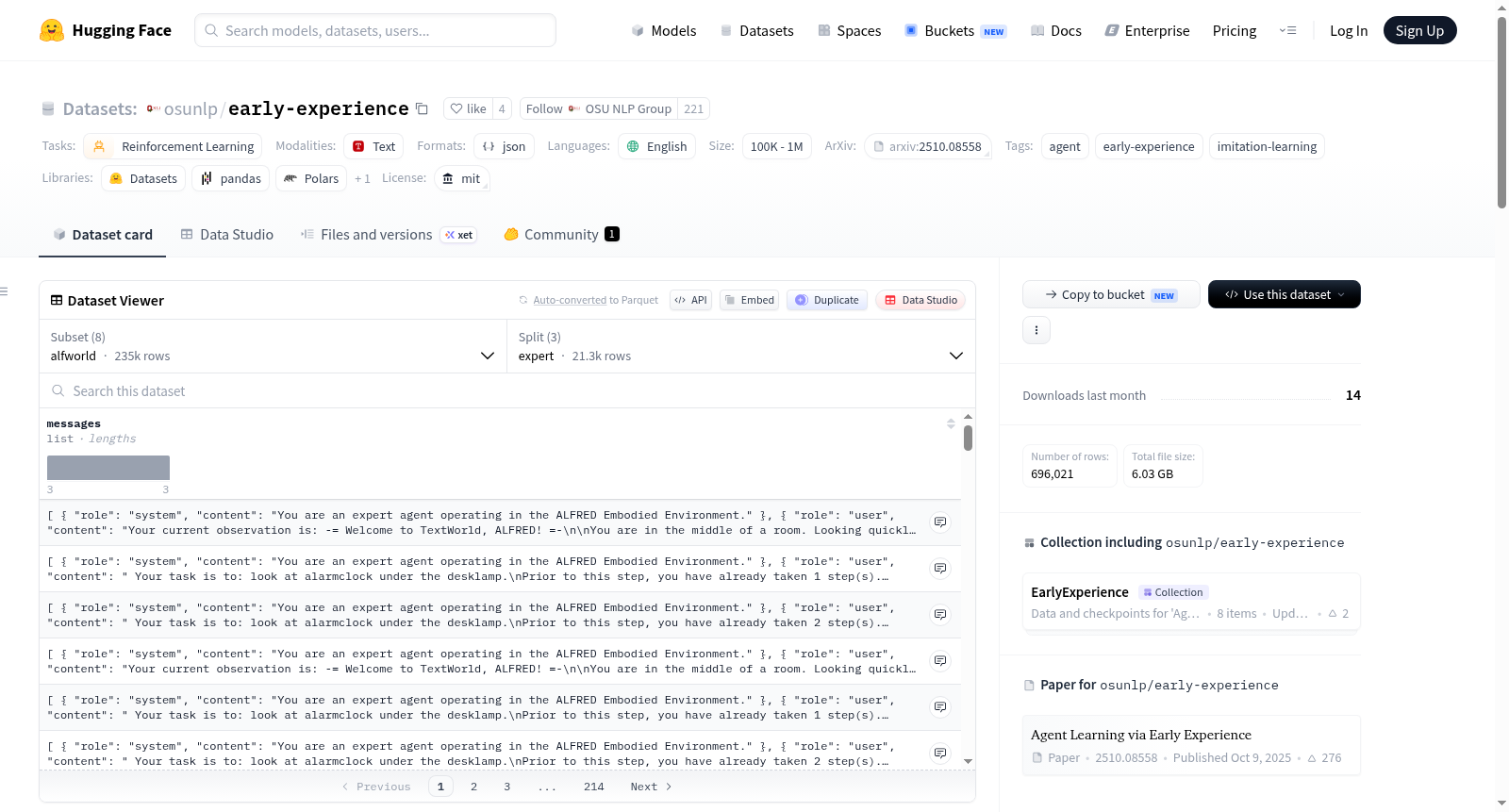This screenshot has height=812, width=1509.
Task: Select the json format tag
Action: click(504, 146)
